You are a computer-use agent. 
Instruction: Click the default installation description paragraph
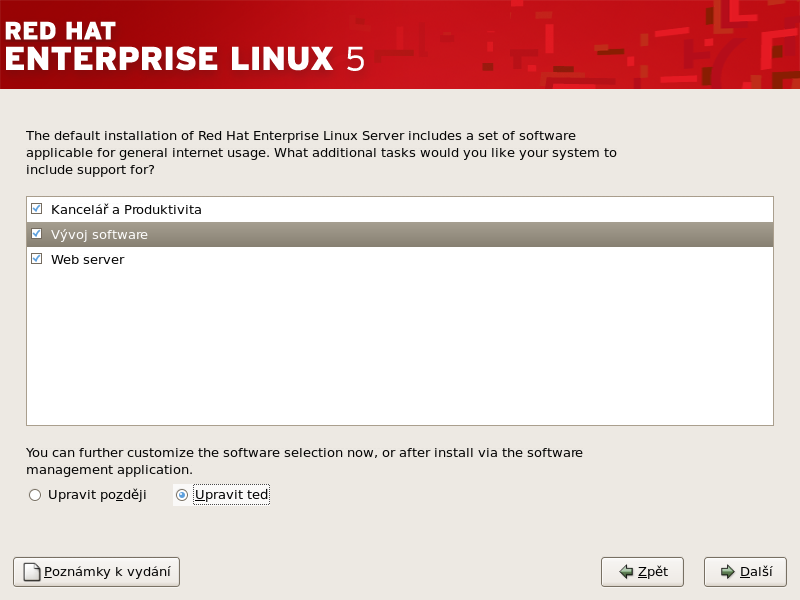320,152
